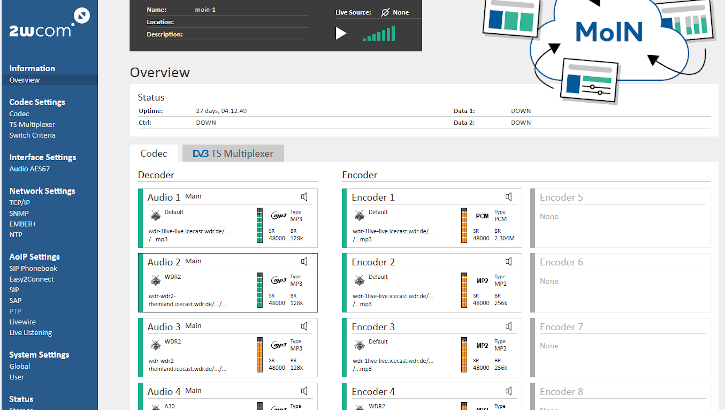Image resolution: width=725 pixels, height=410 pixels.
Task: Open Audio AES67 interface settings
Action: click(30, 169)
